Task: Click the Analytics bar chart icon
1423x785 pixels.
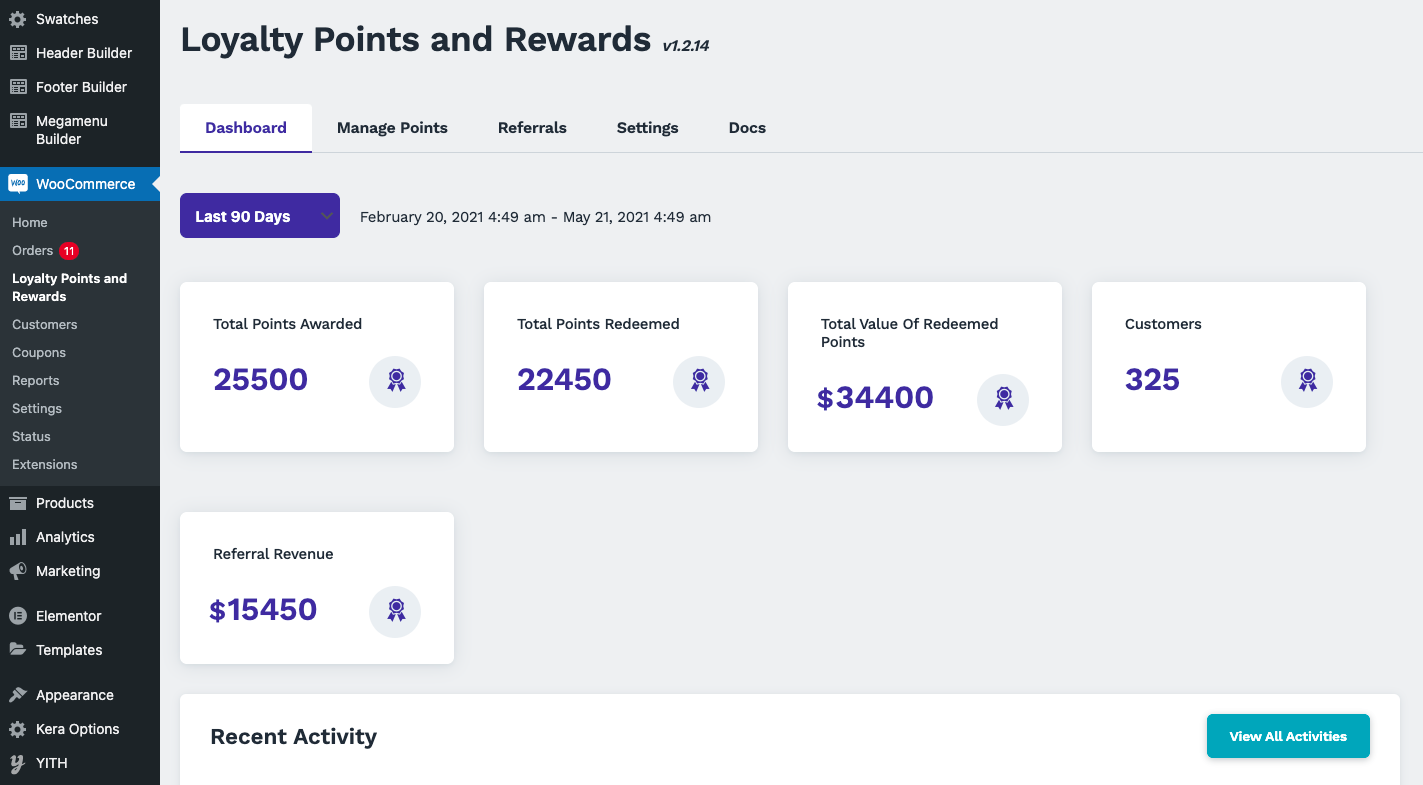Action: (x=18, y=537)
